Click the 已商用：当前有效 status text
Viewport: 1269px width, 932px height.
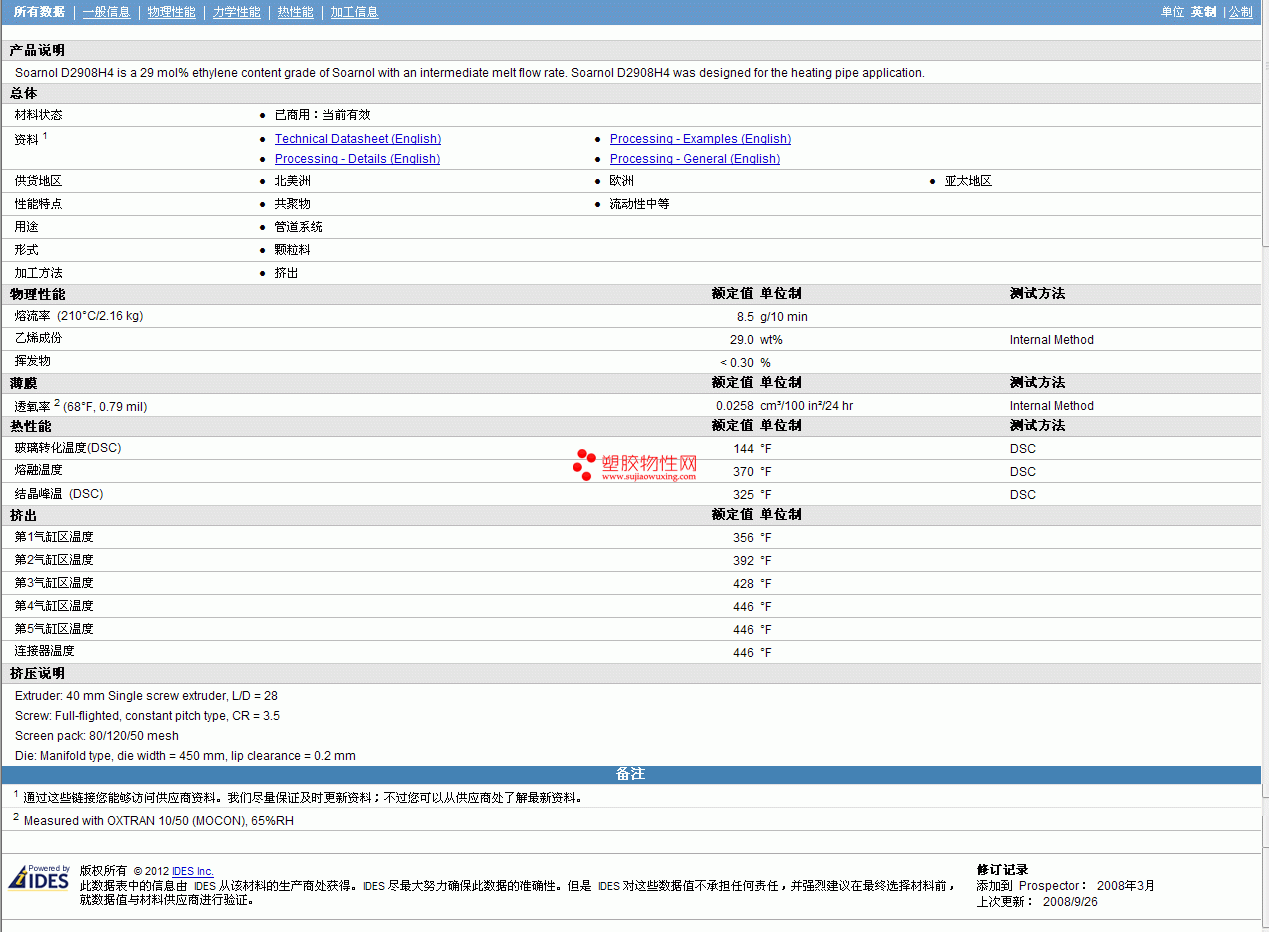tap(322, 115)
